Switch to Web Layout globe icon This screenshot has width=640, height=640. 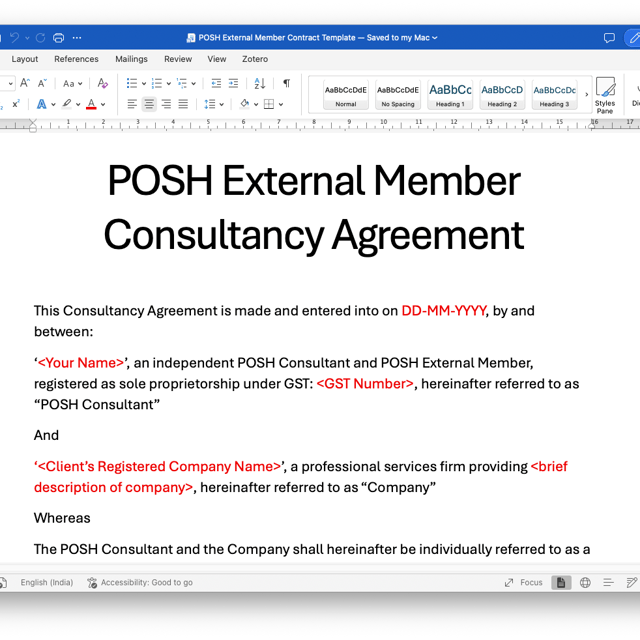pos(585,582)
